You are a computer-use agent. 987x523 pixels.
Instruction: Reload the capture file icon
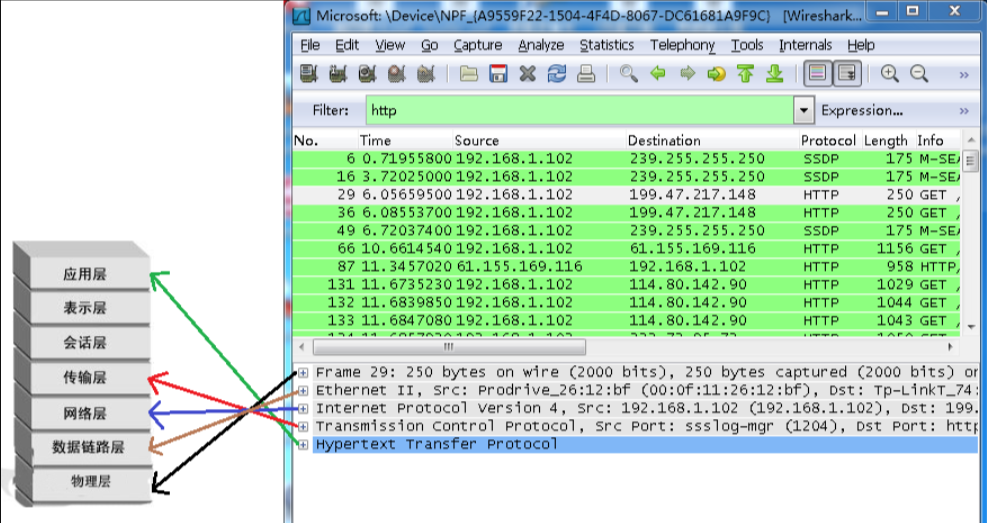tap(556, 74)
